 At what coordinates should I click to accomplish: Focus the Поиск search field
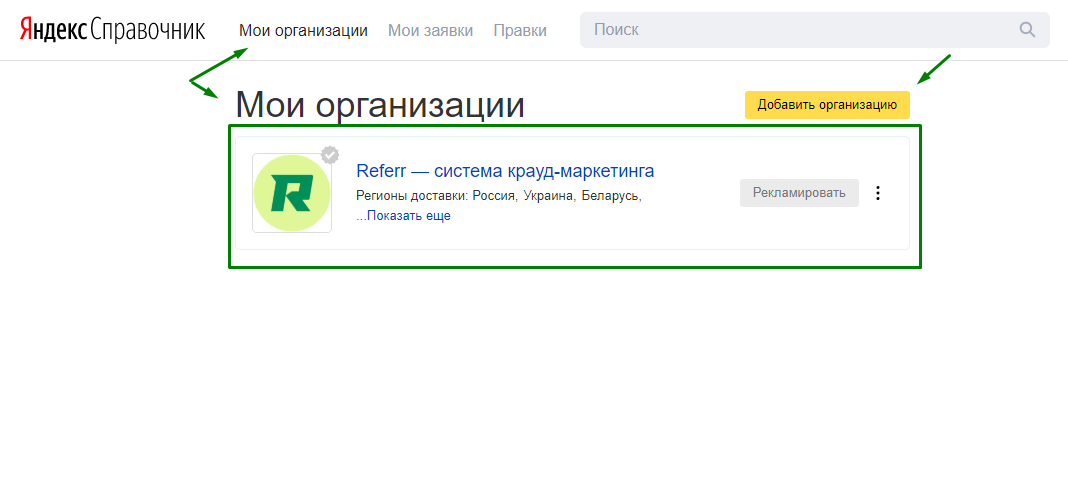[x=800, y=30]
